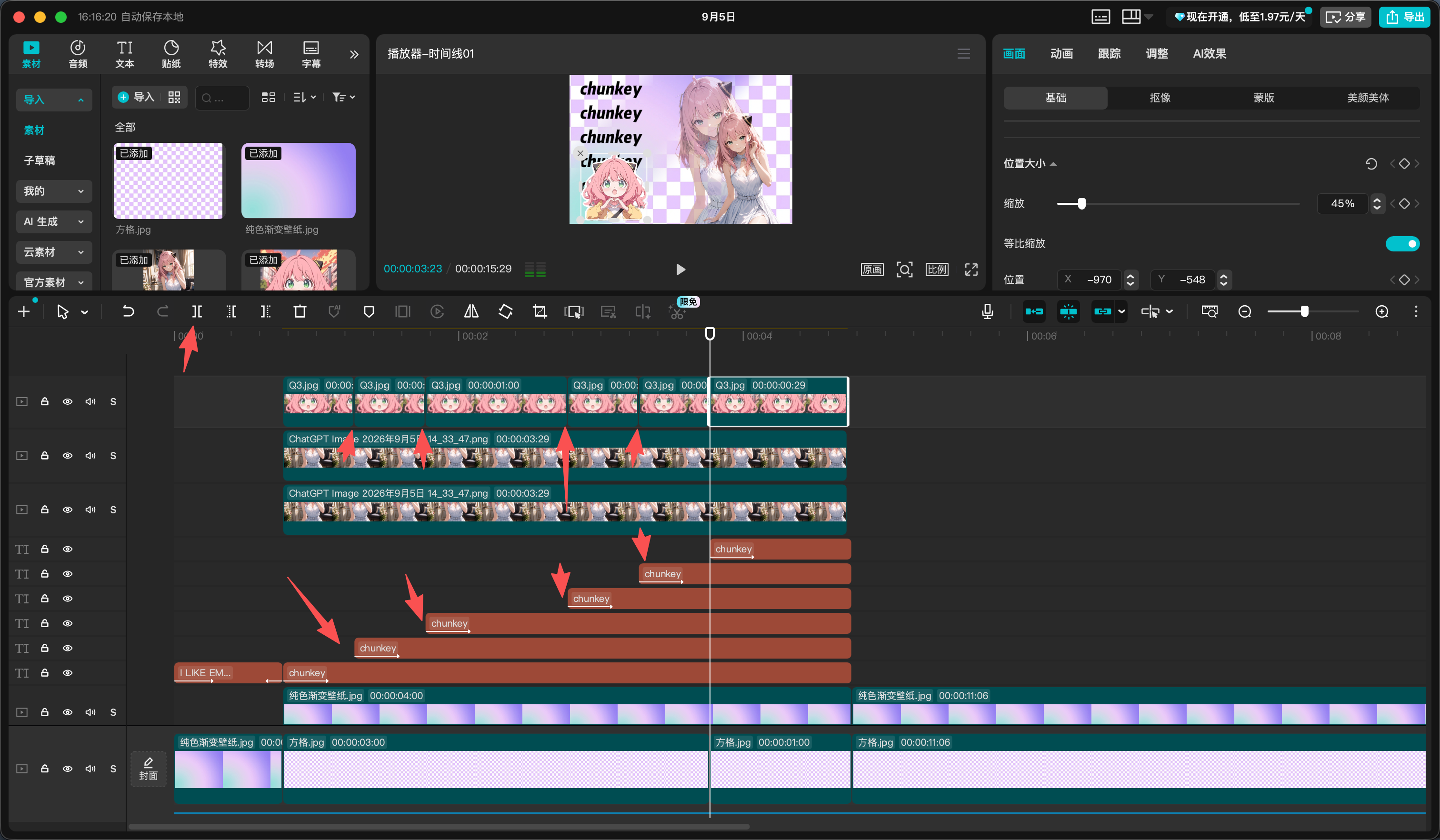Open the 转场 transitions panel
Viewport: 1440px width, 840px height.
(265, 54)
